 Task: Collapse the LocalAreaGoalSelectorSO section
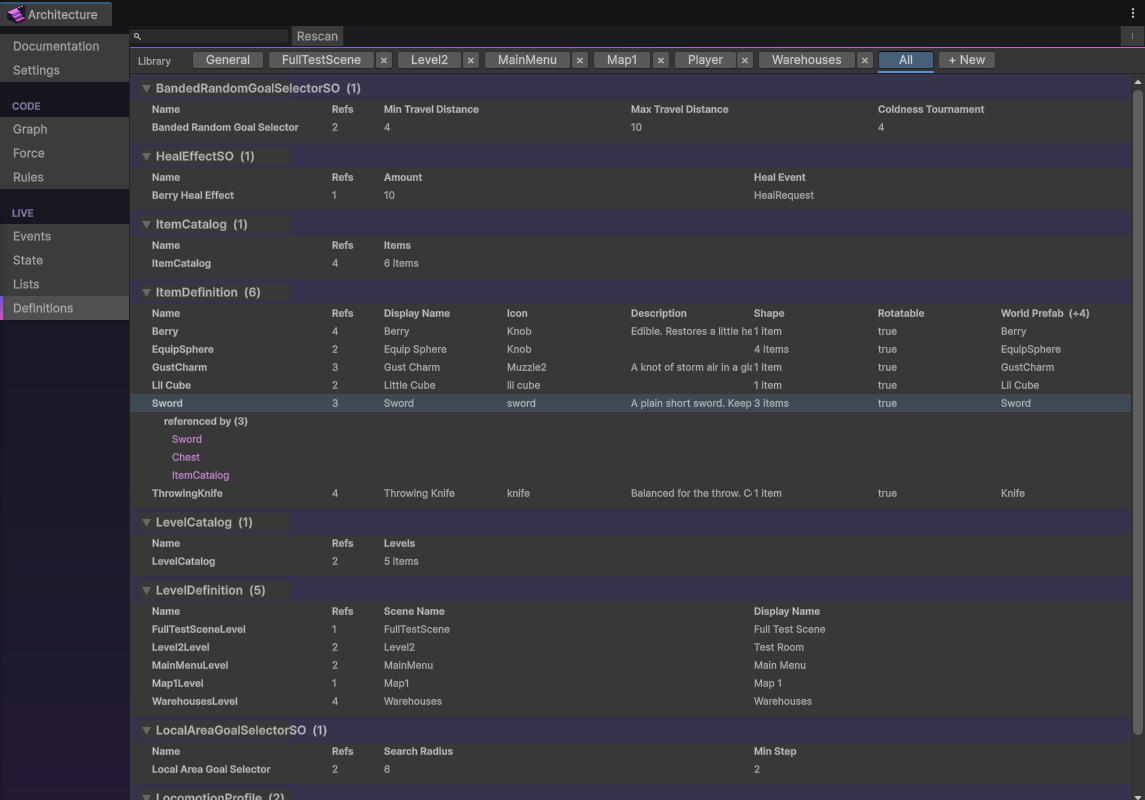pos(146,730)
